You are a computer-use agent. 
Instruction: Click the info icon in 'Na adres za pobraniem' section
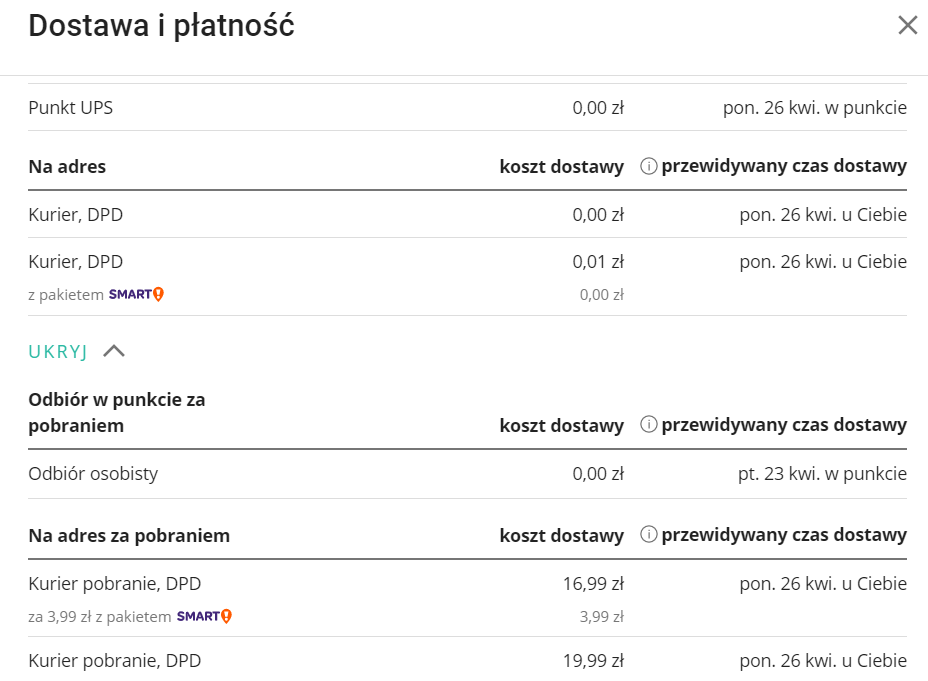click(650, 535)
